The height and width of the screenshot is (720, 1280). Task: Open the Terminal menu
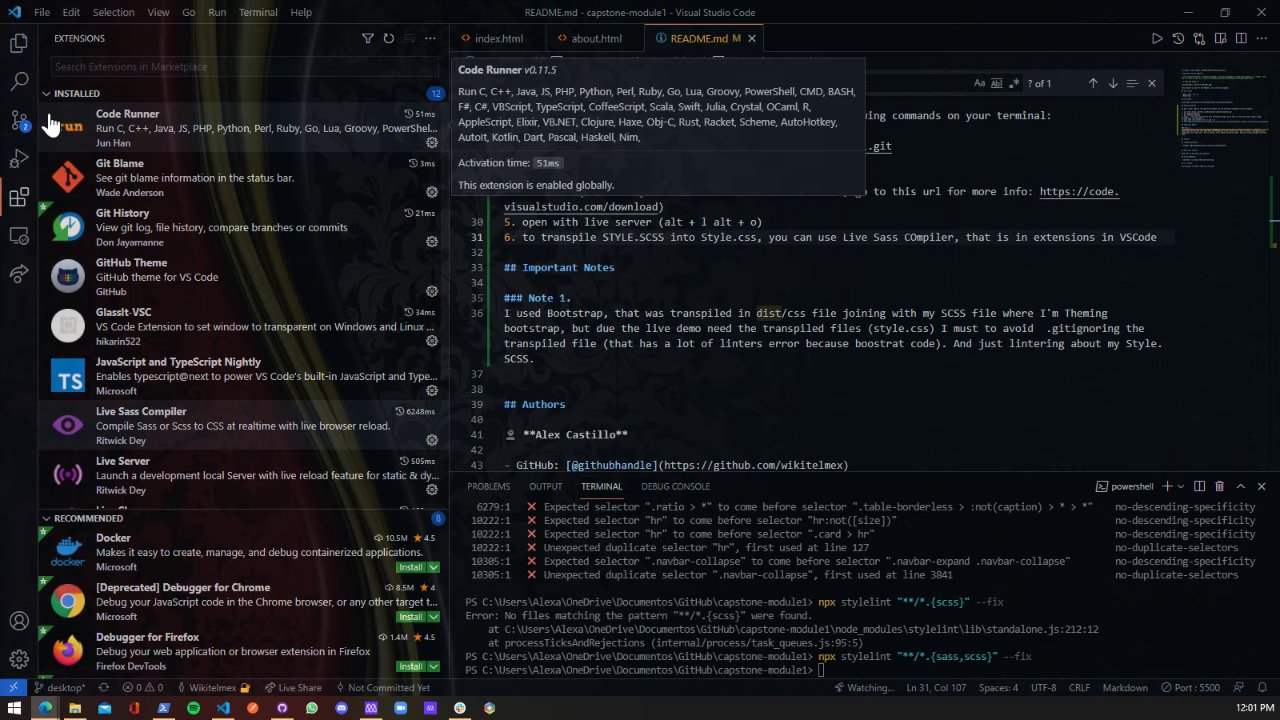[258, 12]
